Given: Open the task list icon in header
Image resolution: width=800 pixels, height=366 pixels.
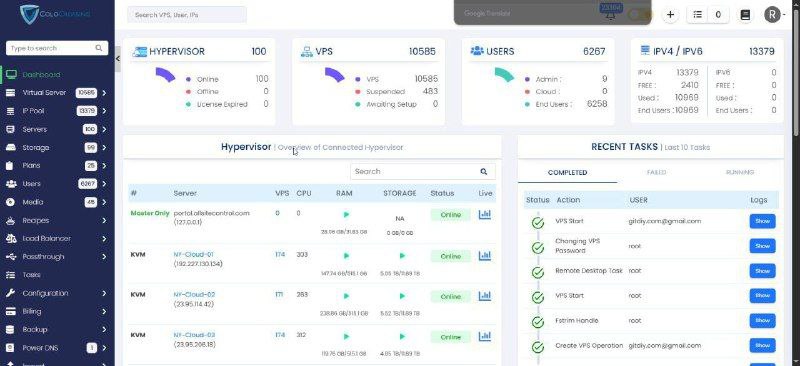Looking at the screenshot, I should click(x=698, y=15).
